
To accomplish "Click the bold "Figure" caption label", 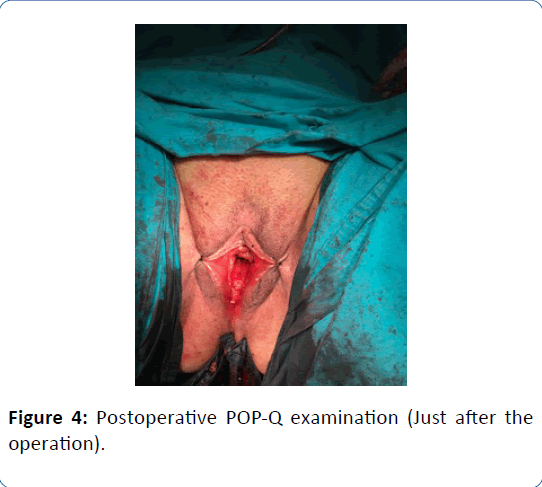I will (35, 418).
